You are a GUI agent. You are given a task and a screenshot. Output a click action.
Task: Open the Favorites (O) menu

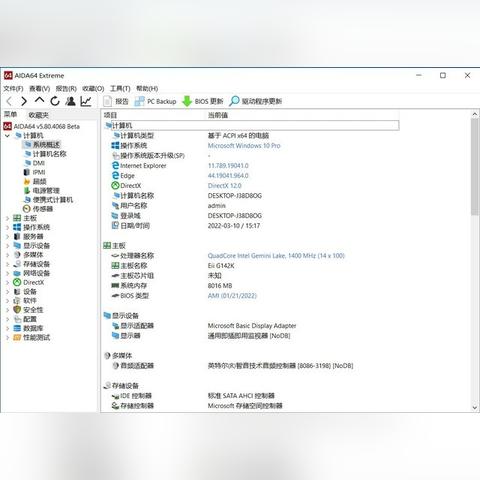93,88
